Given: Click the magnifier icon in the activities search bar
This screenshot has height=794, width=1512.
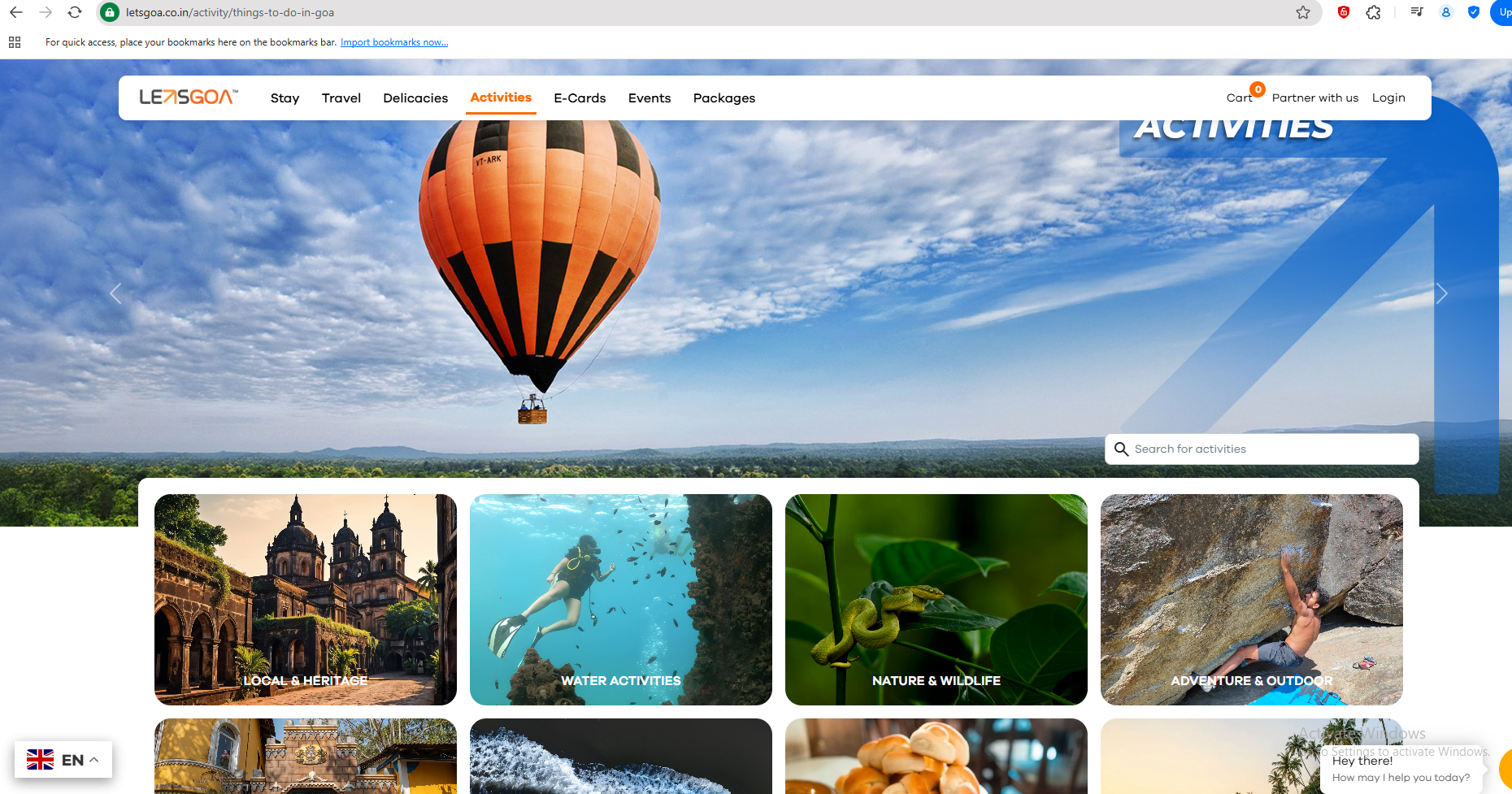Looking at the screenshot, I should coord(1122,449).
